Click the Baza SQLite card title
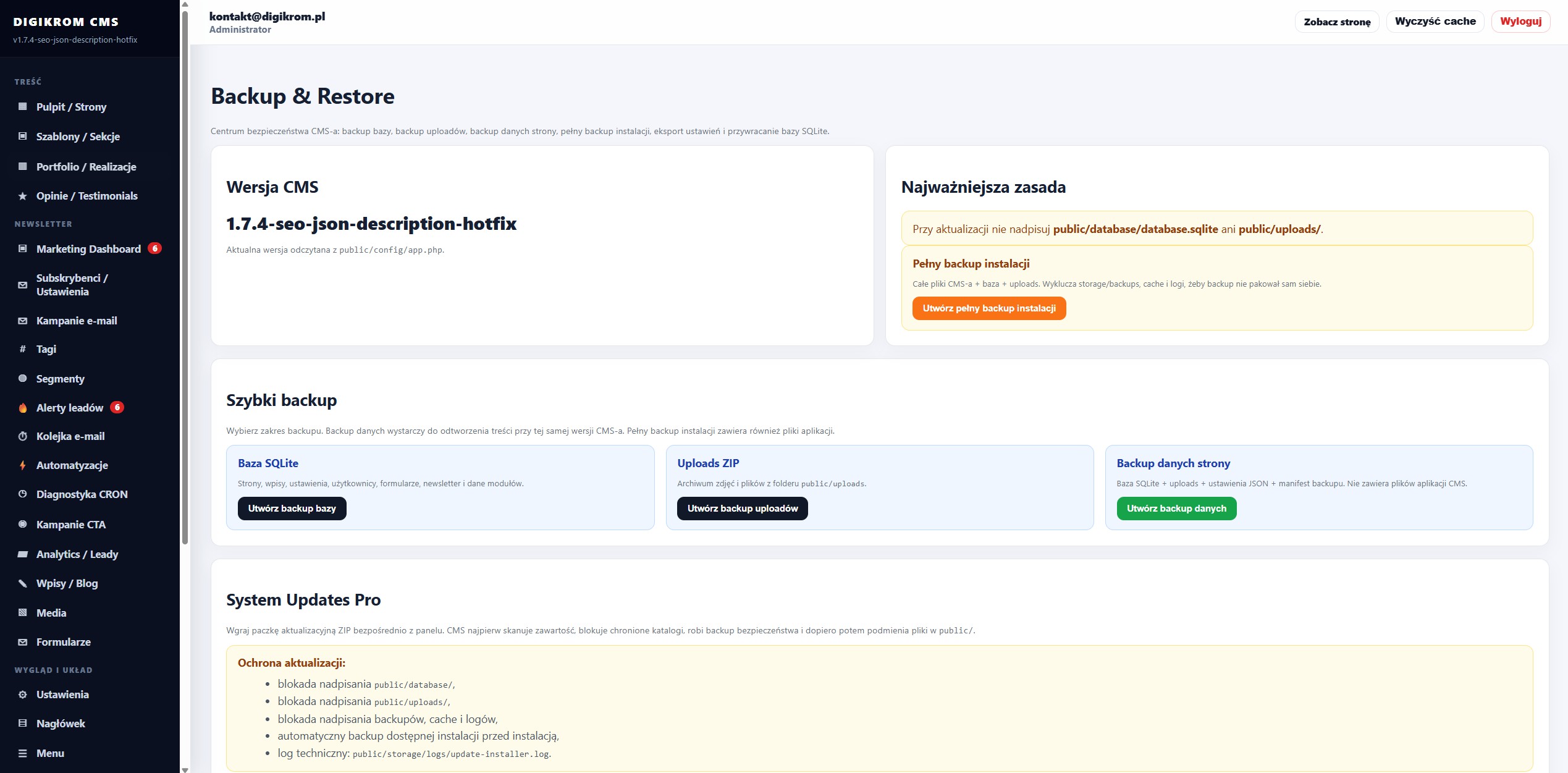This screenshot has width=1568, height=773. click(x=268, y=463)
